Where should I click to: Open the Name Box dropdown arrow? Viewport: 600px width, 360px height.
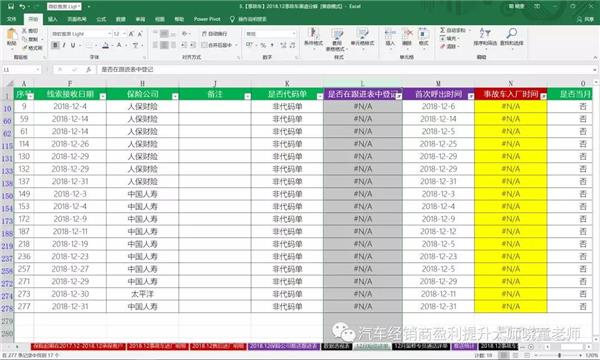coord(38,70)
